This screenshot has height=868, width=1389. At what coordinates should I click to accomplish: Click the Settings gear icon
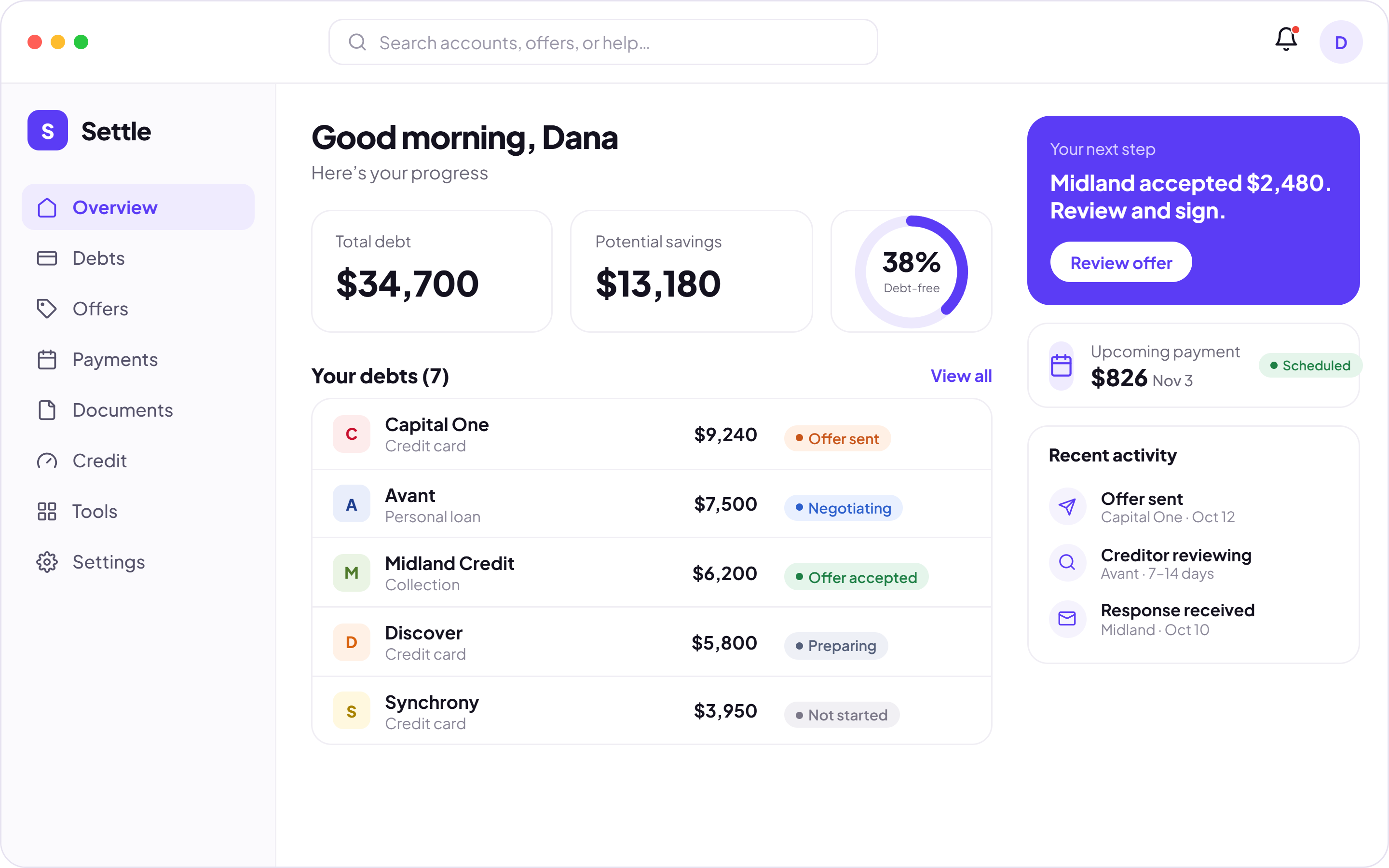47,562
